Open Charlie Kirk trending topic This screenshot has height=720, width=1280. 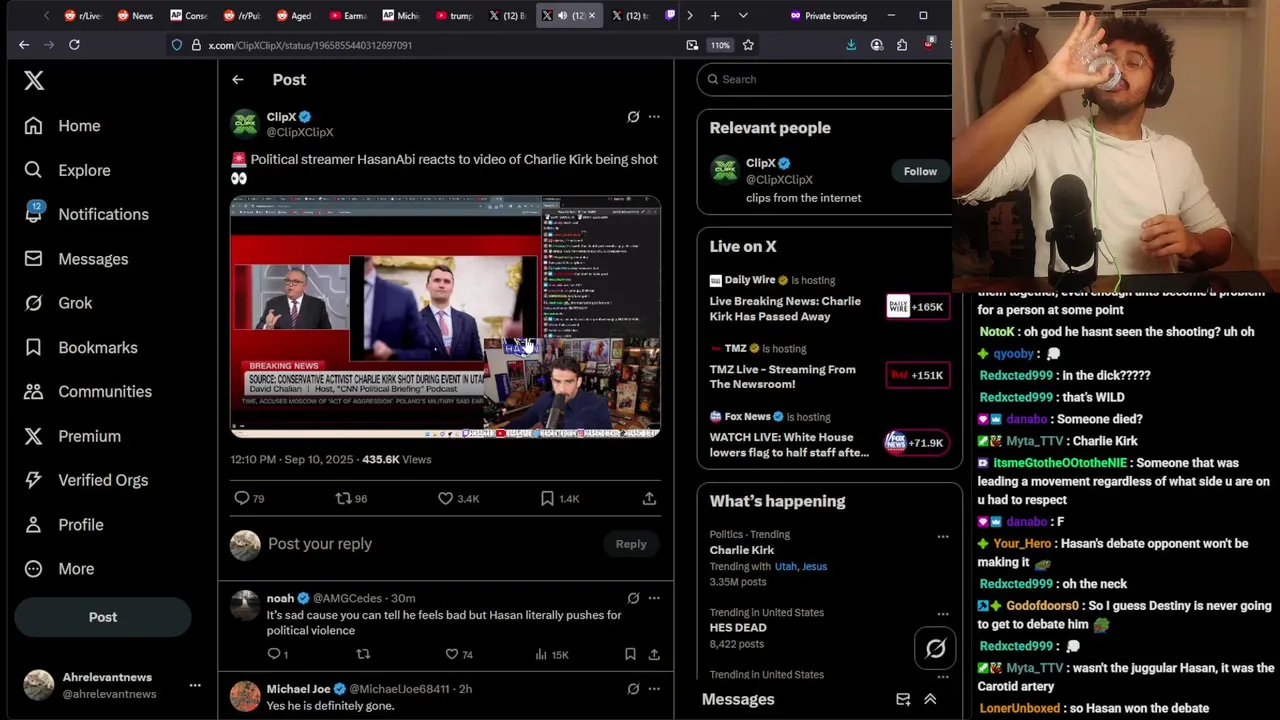[742, 550]
